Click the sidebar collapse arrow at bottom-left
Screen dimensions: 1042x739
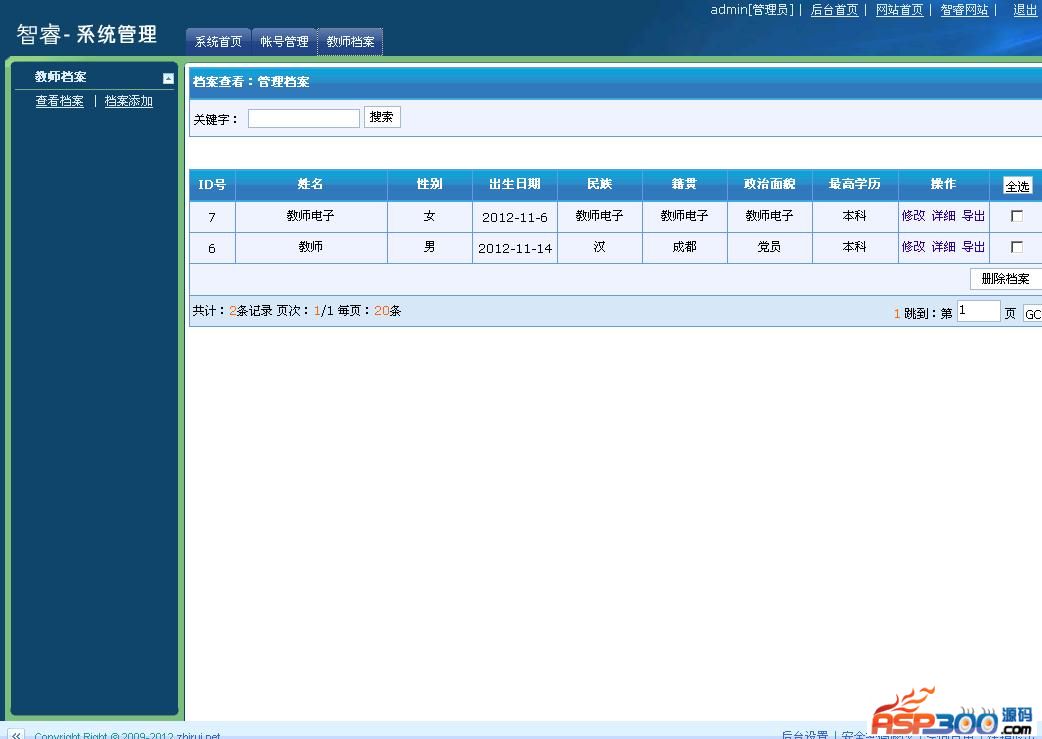(15, 734)
